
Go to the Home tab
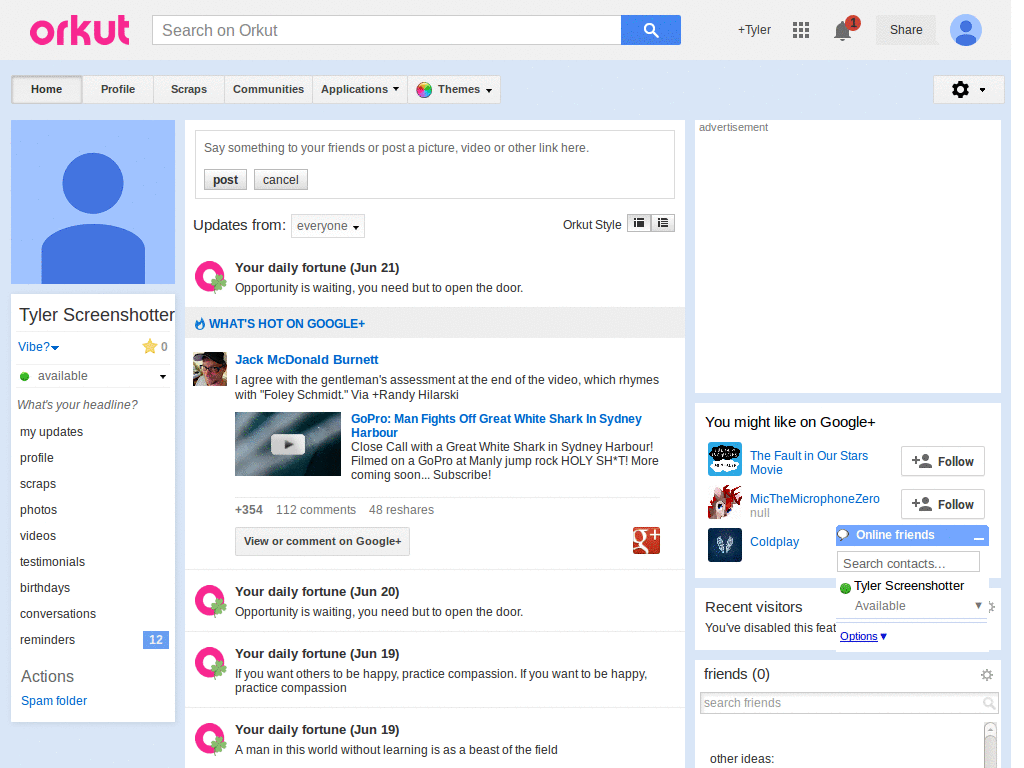(x=46, y=89)
